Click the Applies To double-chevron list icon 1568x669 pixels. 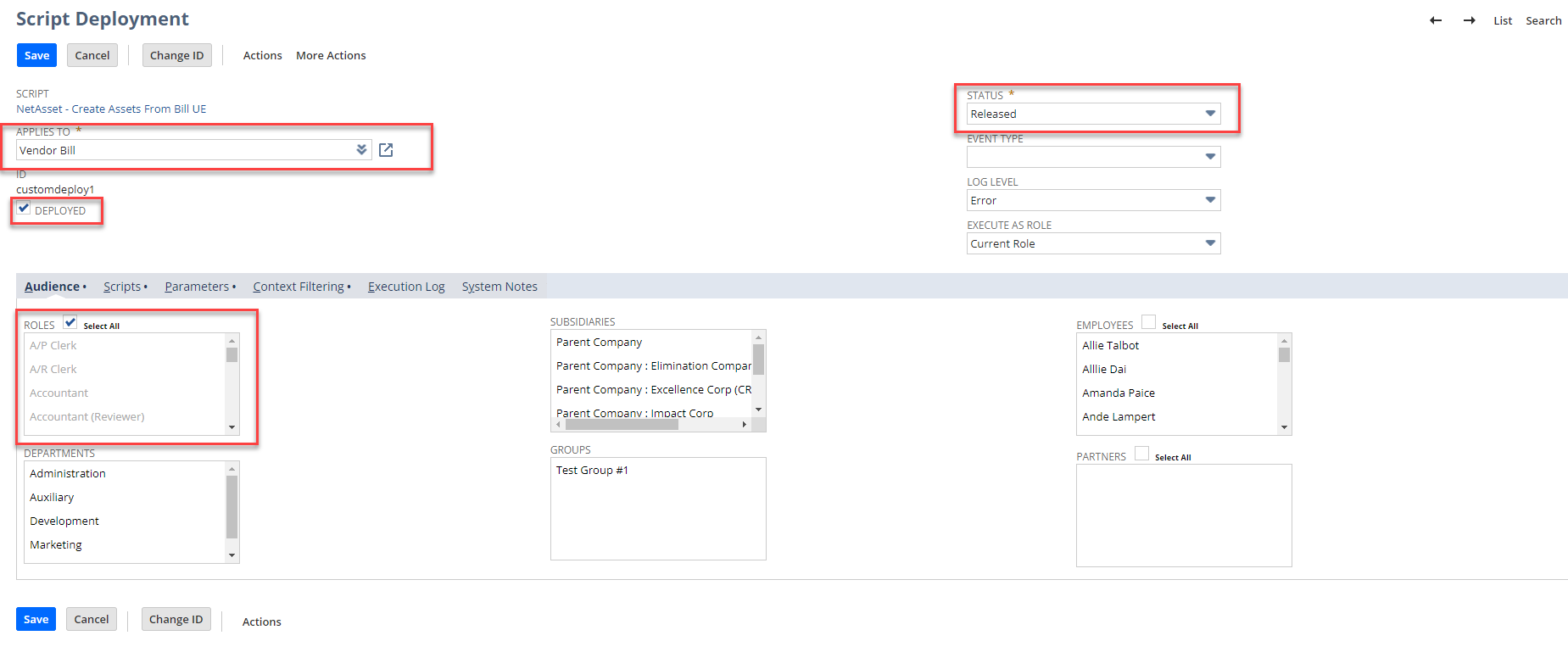click(x=361, y=150)
